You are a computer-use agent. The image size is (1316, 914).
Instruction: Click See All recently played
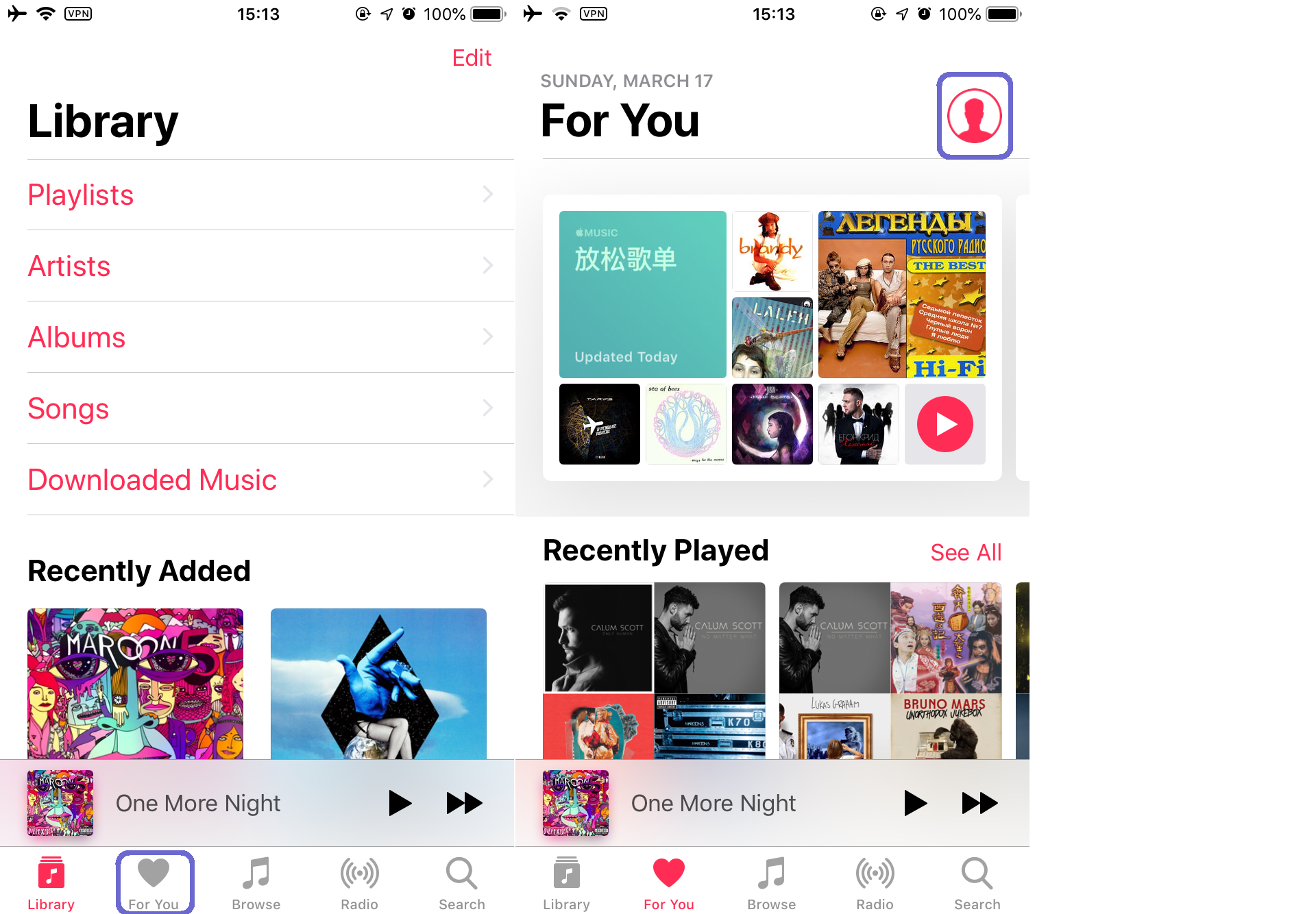coord(967,552)
